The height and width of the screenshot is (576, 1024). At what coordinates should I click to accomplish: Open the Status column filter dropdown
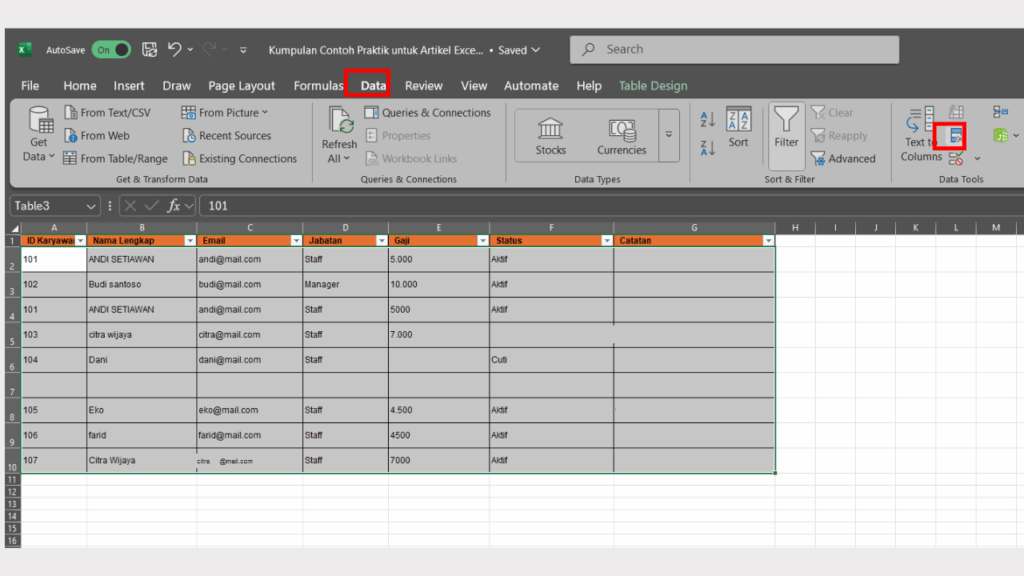(x=608, y=240)
